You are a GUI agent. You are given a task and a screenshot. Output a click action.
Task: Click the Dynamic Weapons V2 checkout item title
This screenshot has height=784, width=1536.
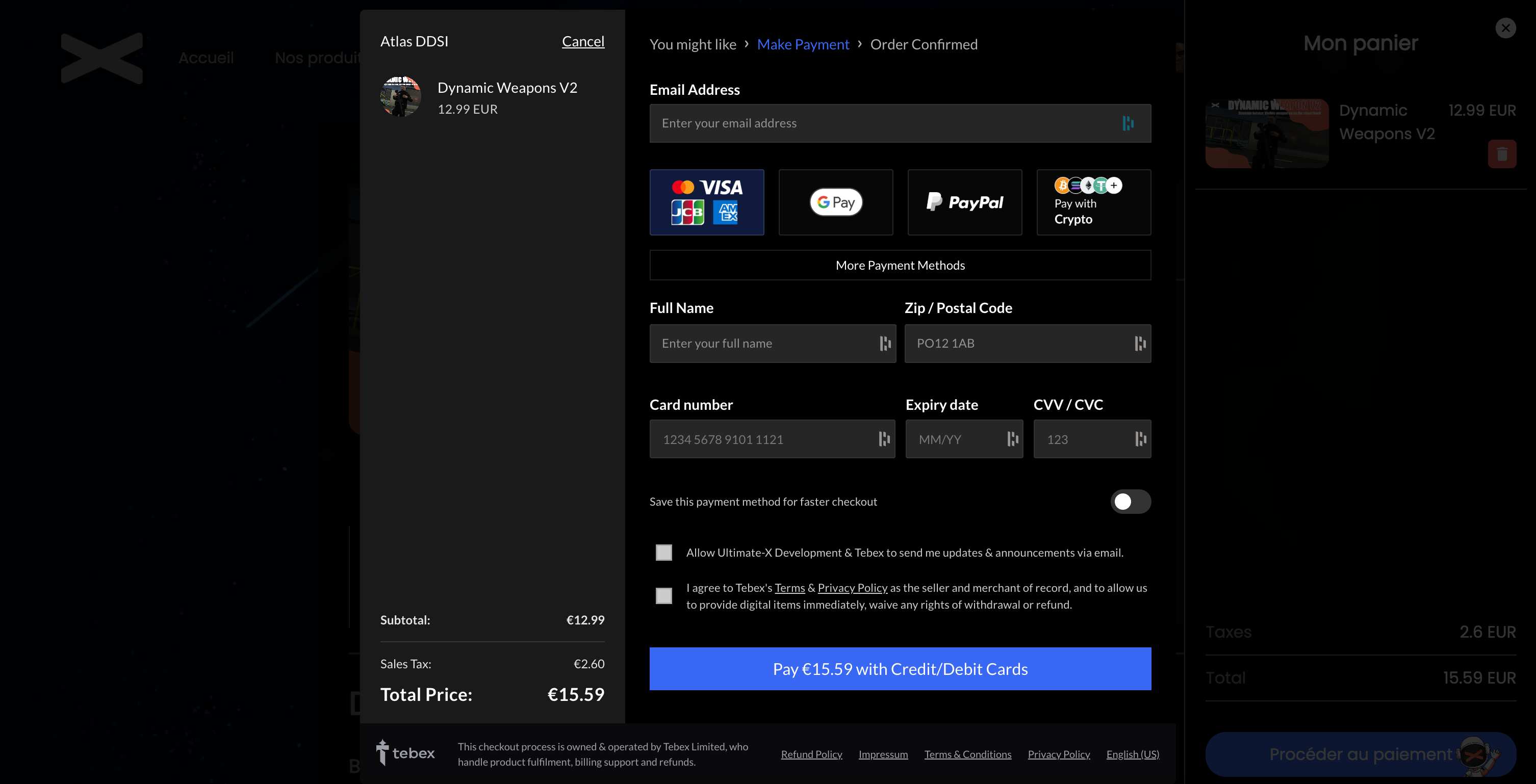(x=507, y=88)
